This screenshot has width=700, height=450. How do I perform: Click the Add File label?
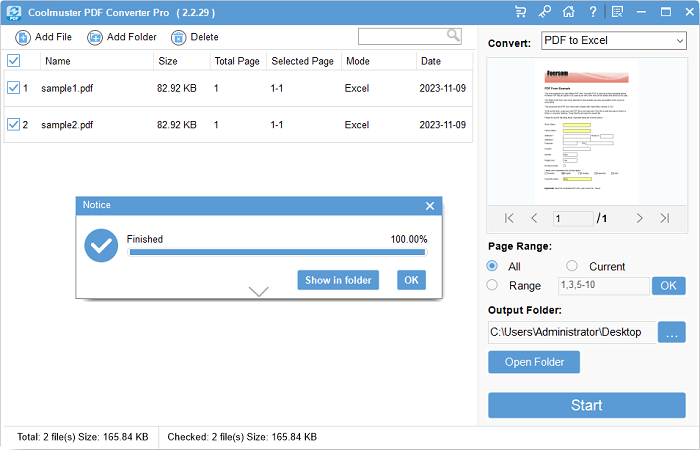[x=53, y=37]
